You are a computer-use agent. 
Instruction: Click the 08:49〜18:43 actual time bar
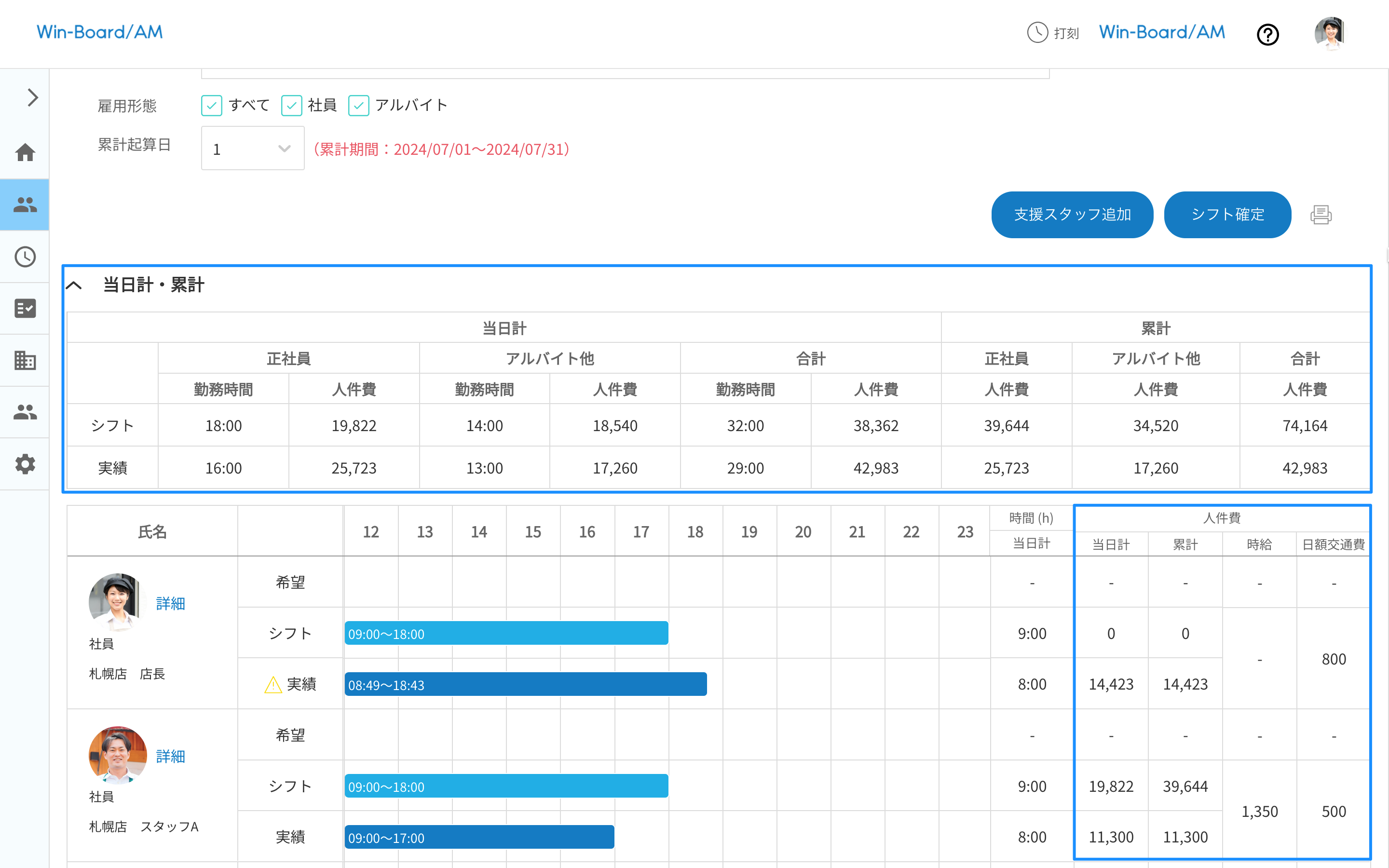(x=525, y=684)
